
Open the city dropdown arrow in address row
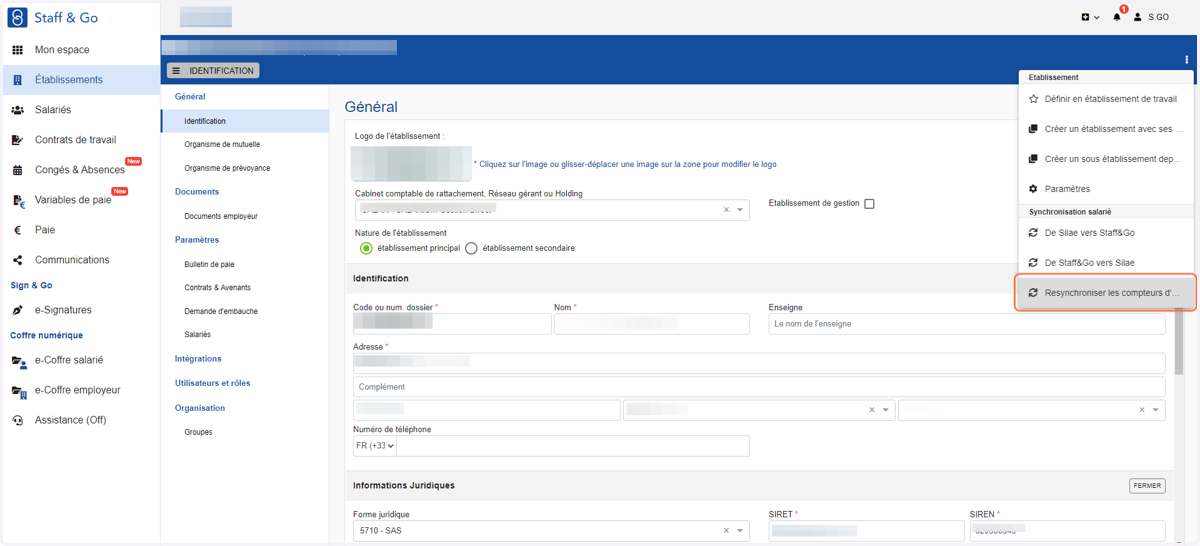pos(885,410)
